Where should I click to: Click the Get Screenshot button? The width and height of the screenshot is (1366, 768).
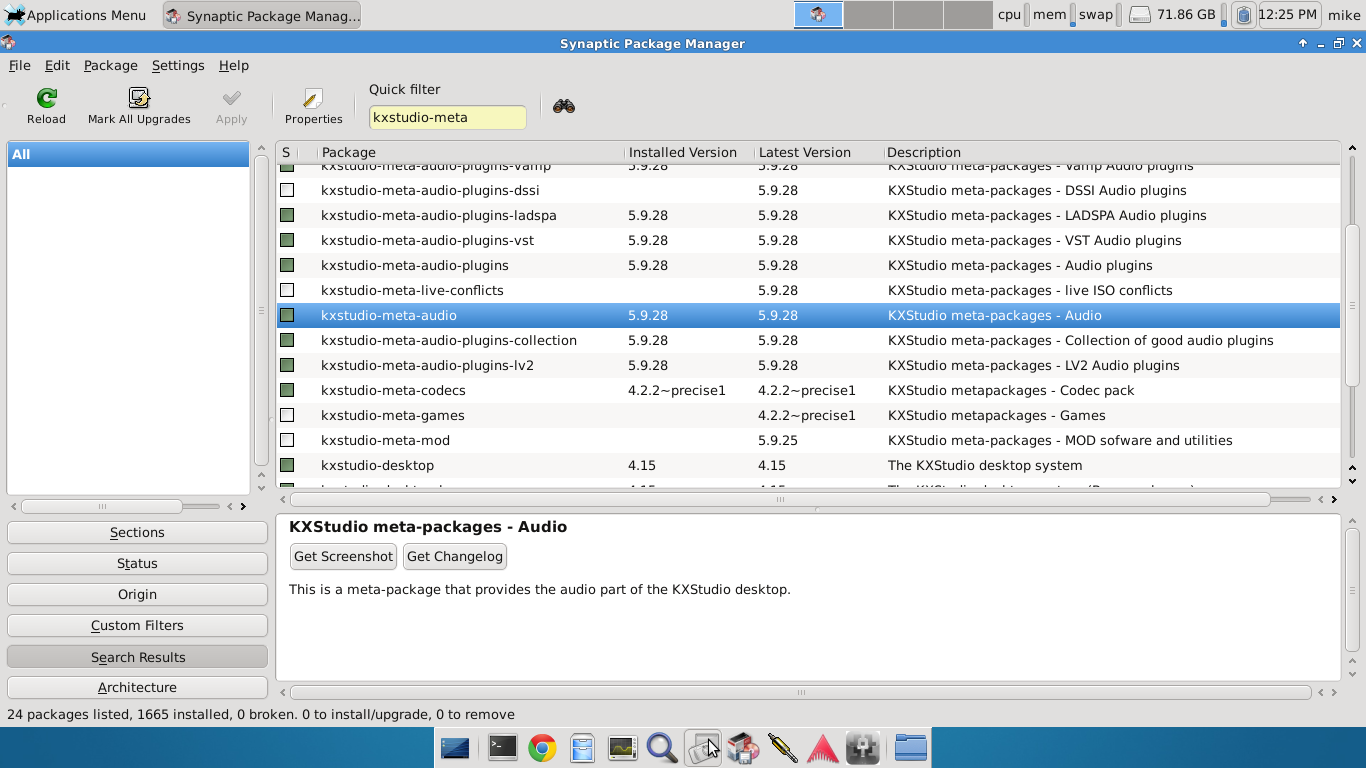tap(343, 556)
